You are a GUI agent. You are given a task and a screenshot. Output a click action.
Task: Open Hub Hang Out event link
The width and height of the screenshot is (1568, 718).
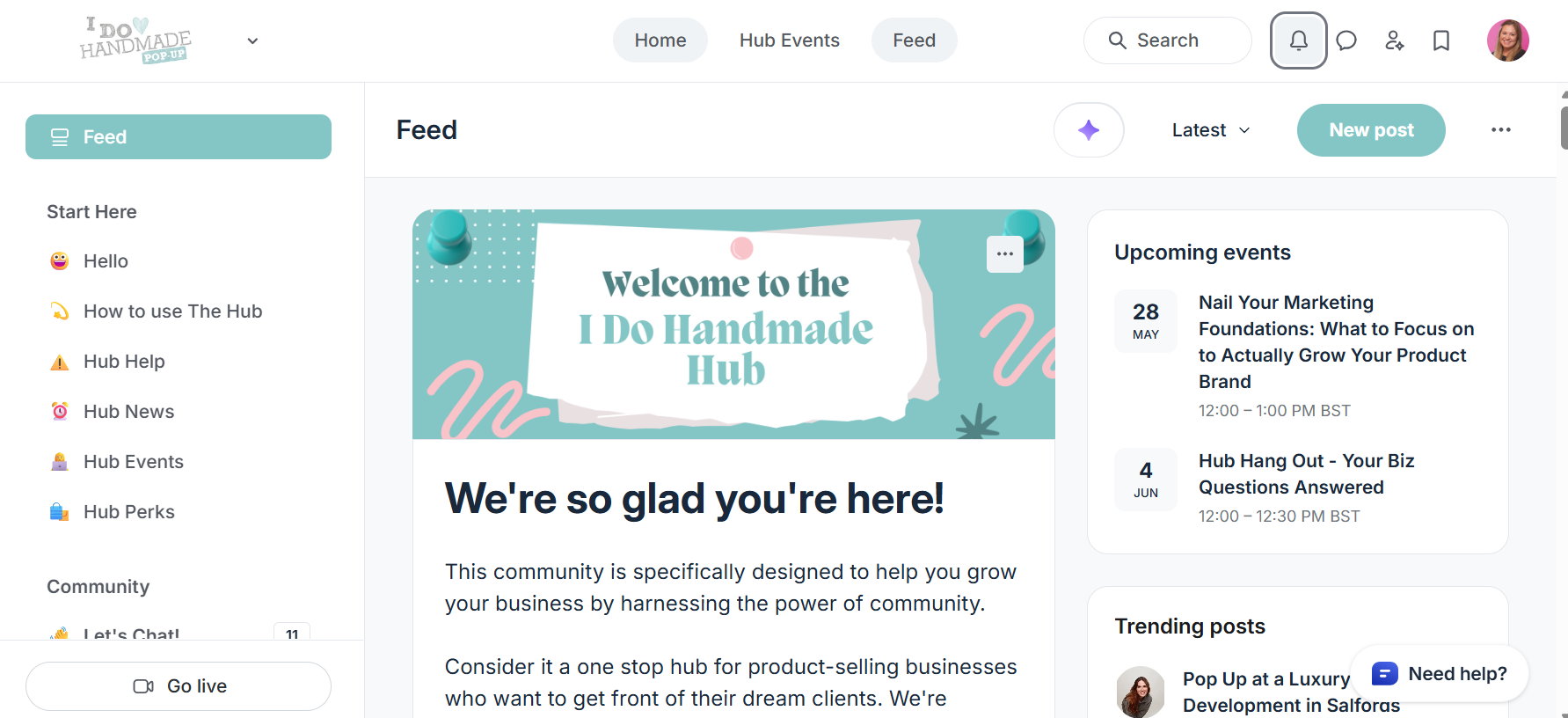(x=1306, y=474)
